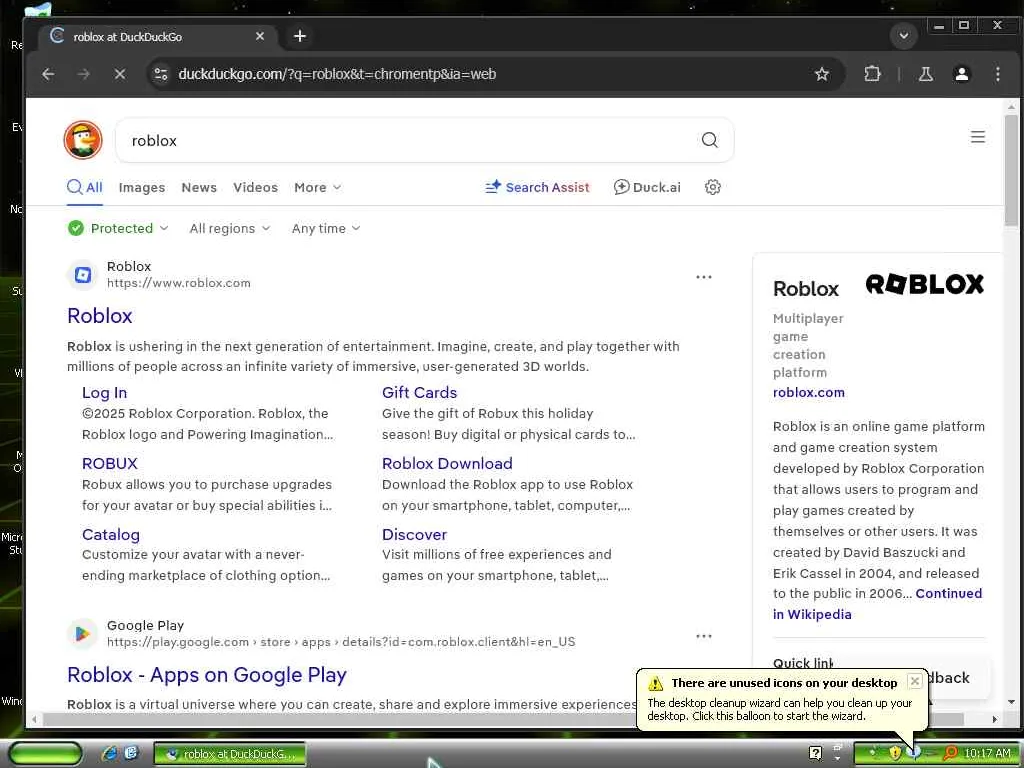The width and height of the screenshot is (1024, 768).
Task: Click the vertical scrollbar down arrow
Action: 1011,702
